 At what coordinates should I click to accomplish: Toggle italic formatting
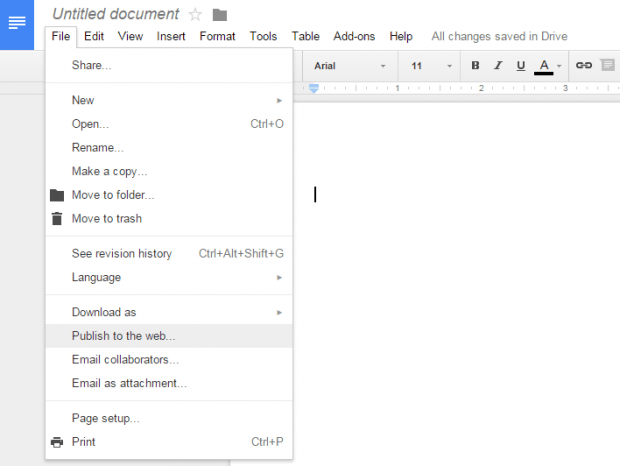498,66
